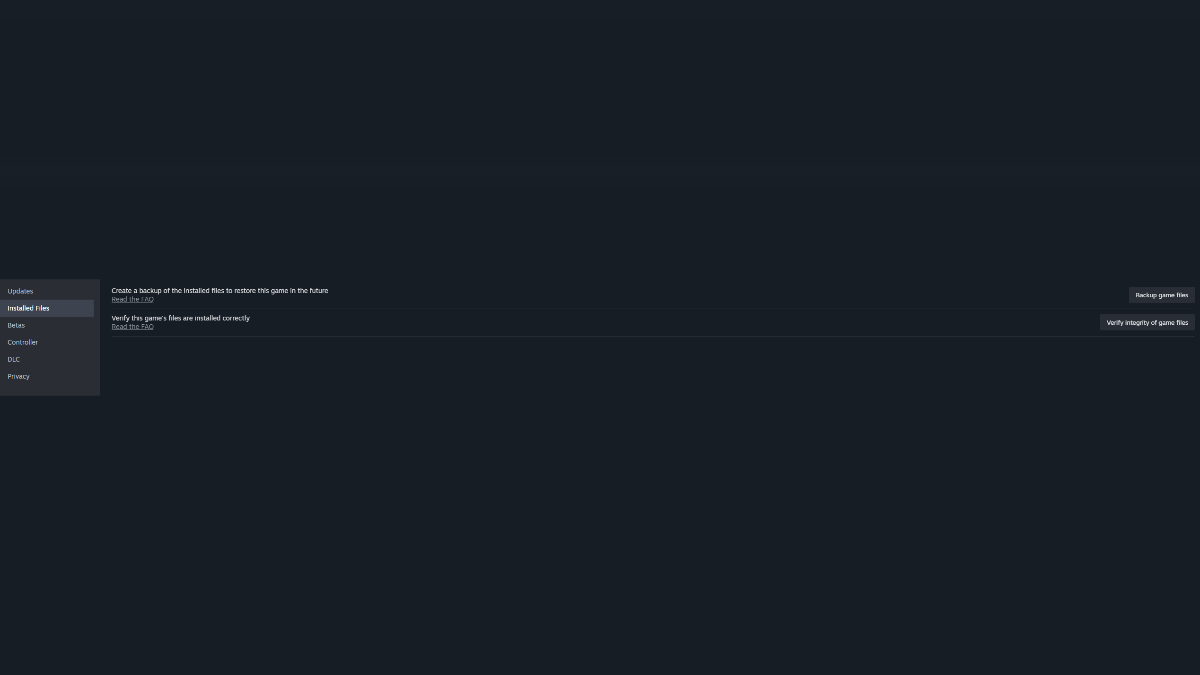Screen dimensions: 1200x675
Task: Start a backup of the installed game files
Action: coord(1161,295)
